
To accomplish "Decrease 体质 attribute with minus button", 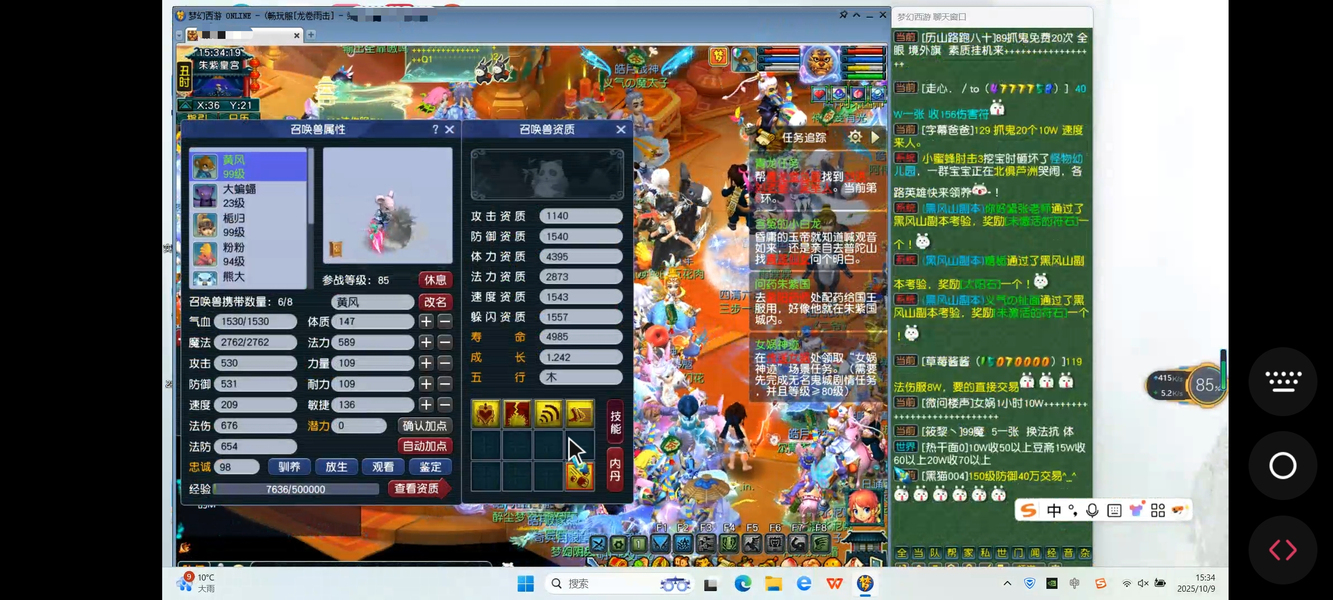I will click(445, 322).
